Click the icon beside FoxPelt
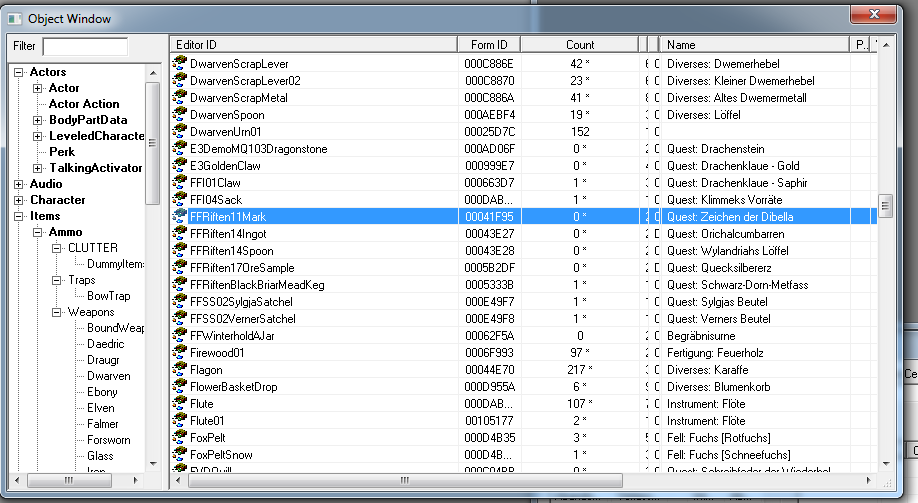The width and height of the screenshot is (918, 503). (180, 437)
